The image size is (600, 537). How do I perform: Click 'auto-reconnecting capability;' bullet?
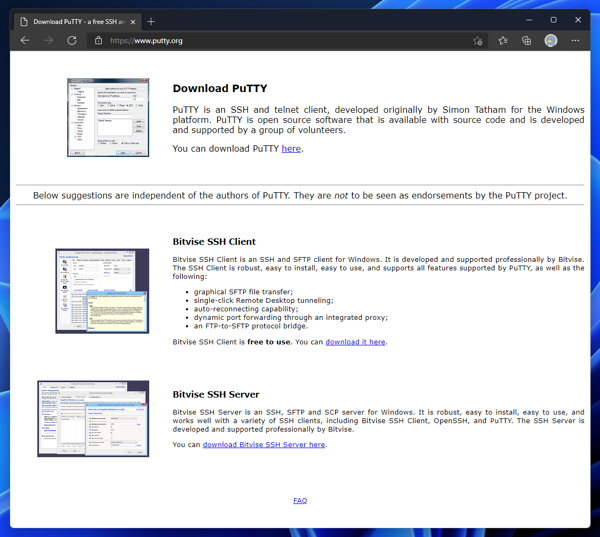coord(246,309)
